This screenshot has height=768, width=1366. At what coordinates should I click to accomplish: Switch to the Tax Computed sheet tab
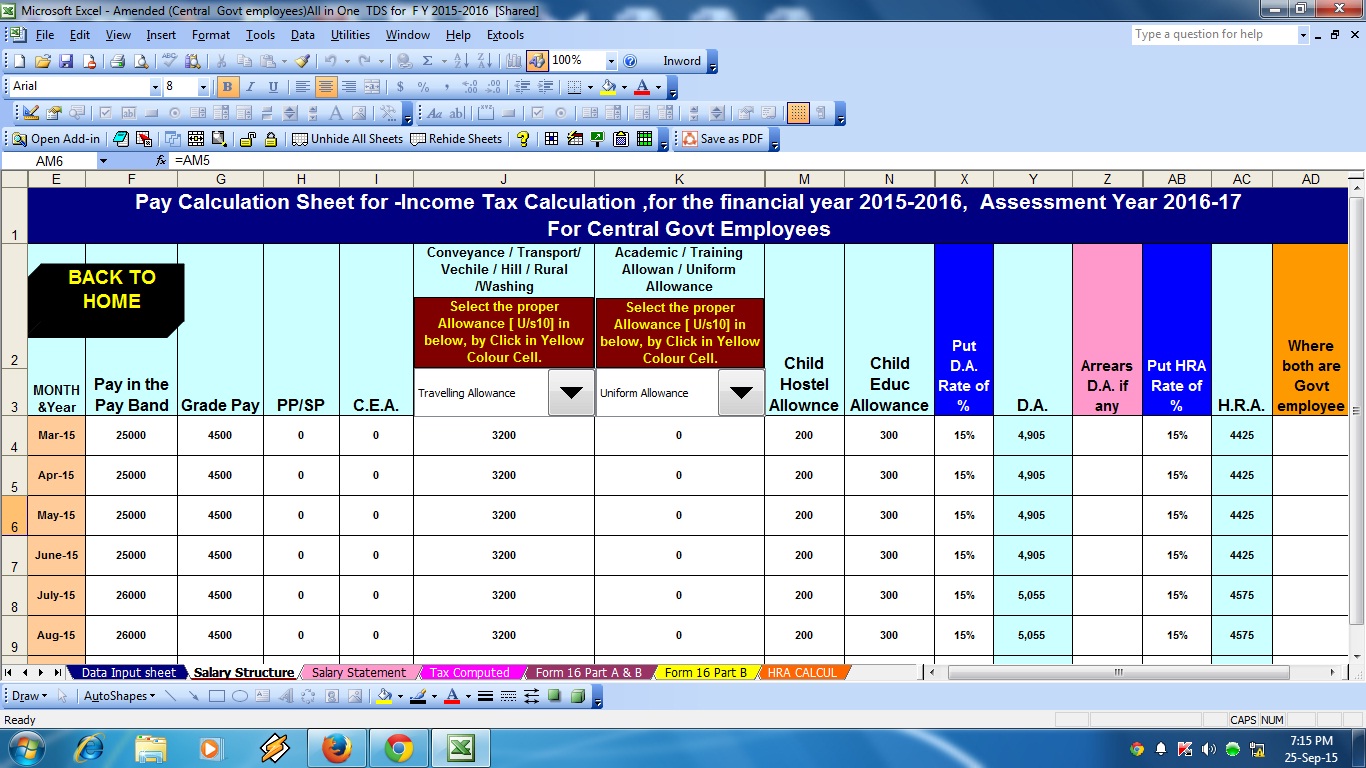tap(469, 673)
